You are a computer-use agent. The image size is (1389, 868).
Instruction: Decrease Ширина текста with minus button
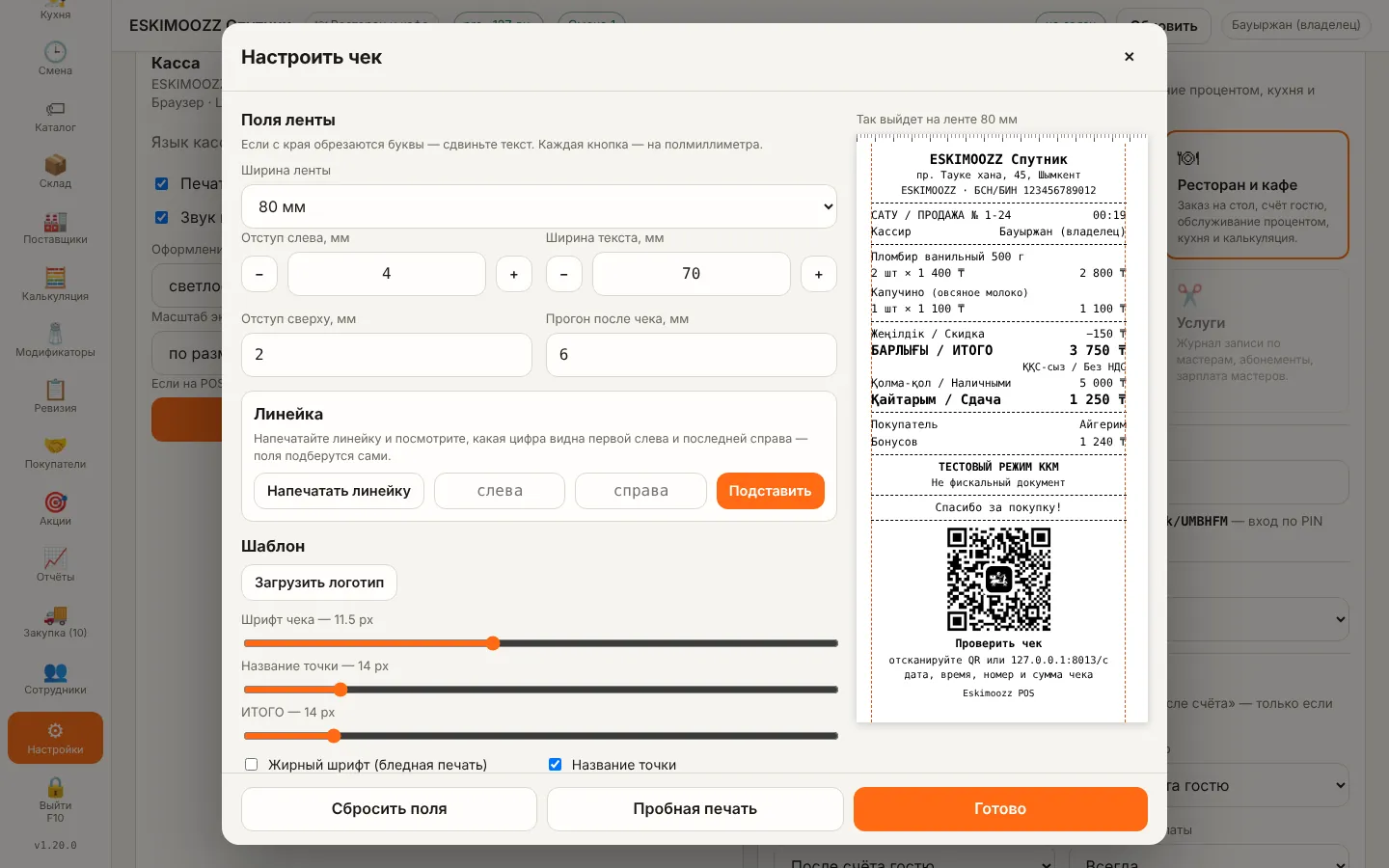pyautogui.click(x=563, y=274)
